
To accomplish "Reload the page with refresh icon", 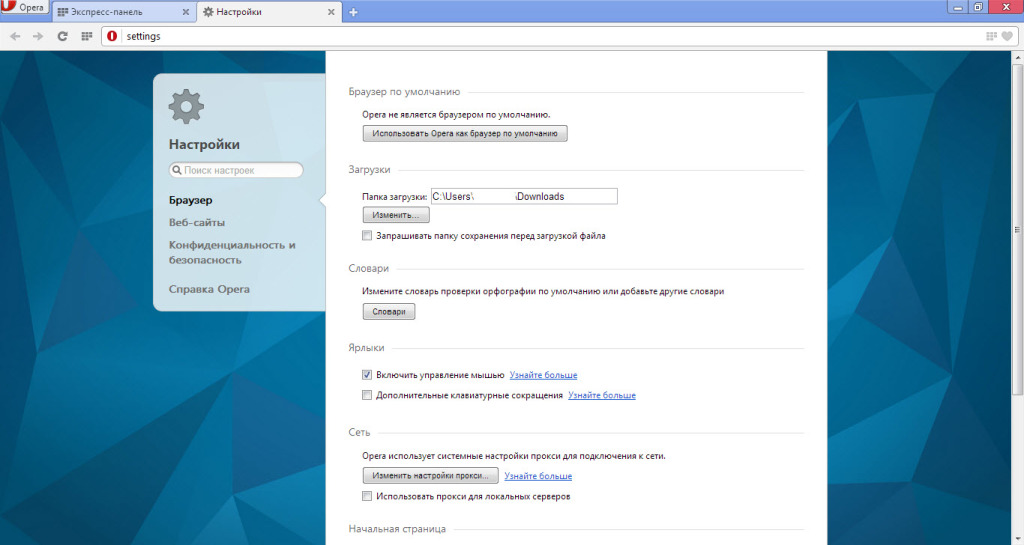I will tap(62, 37).
